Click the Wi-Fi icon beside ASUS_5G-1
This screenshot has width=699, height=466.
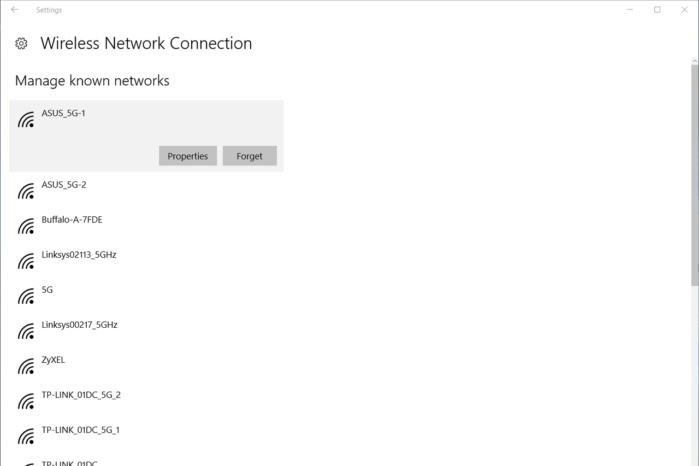coord(26,120)
